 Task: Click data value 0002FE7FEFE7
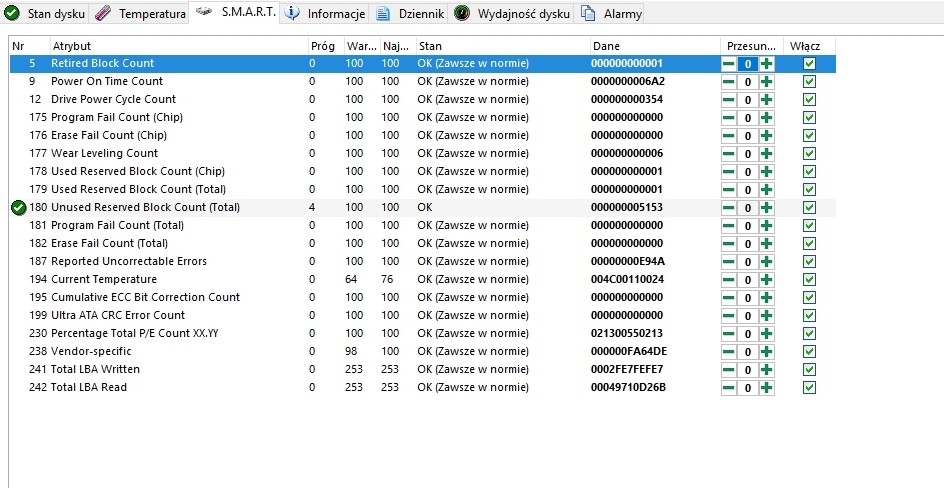627,369
